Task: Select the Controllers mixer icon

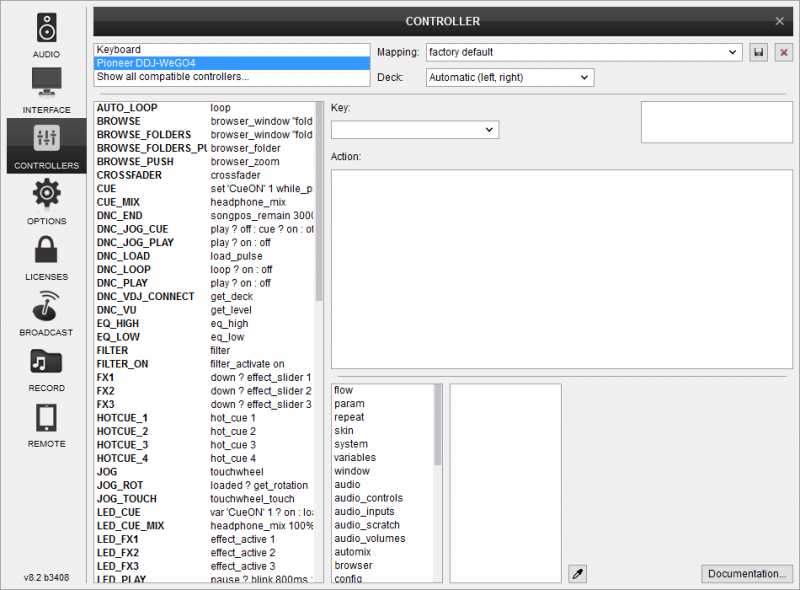Action: (x=46, y=138)
